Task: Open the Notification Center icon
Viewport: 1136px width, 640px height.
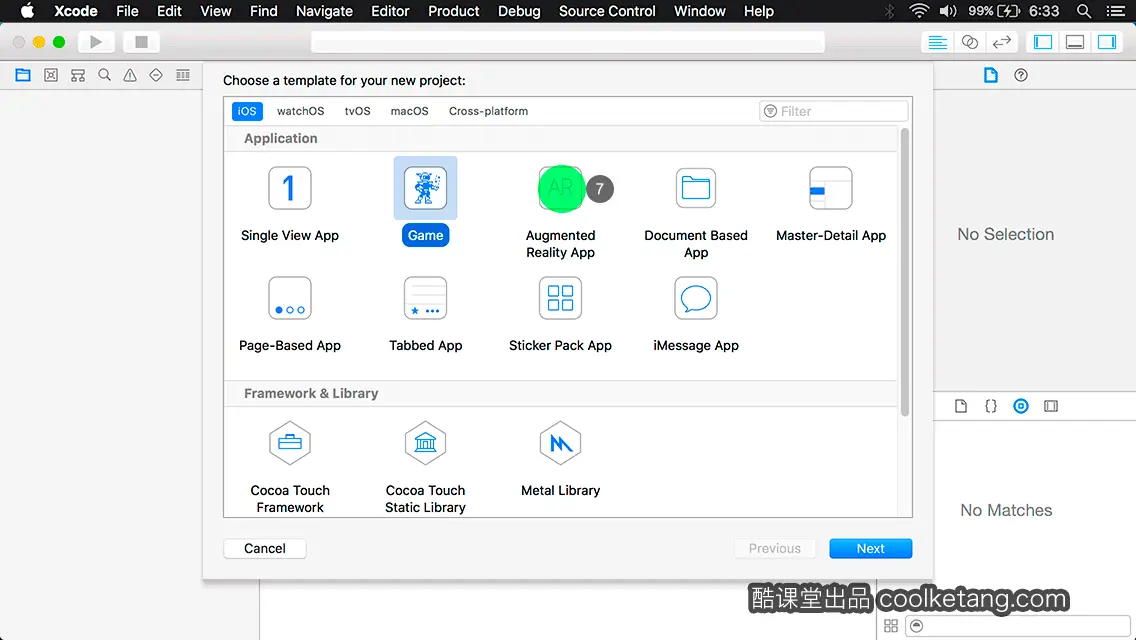Action: [1116, 11]
